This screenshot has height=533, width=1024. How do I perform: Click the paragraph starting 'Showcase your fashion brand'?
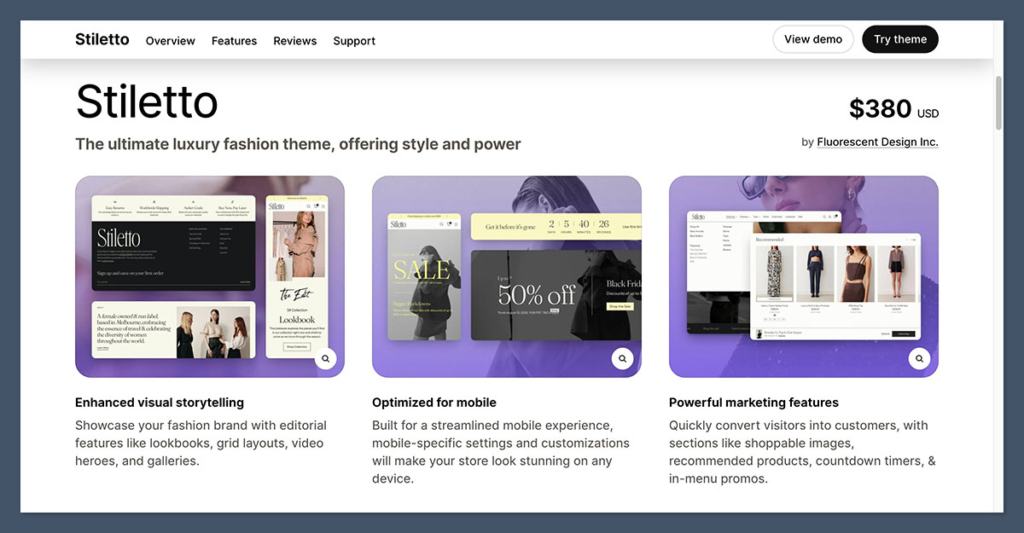pyautogui.click(x=201, y=443)
